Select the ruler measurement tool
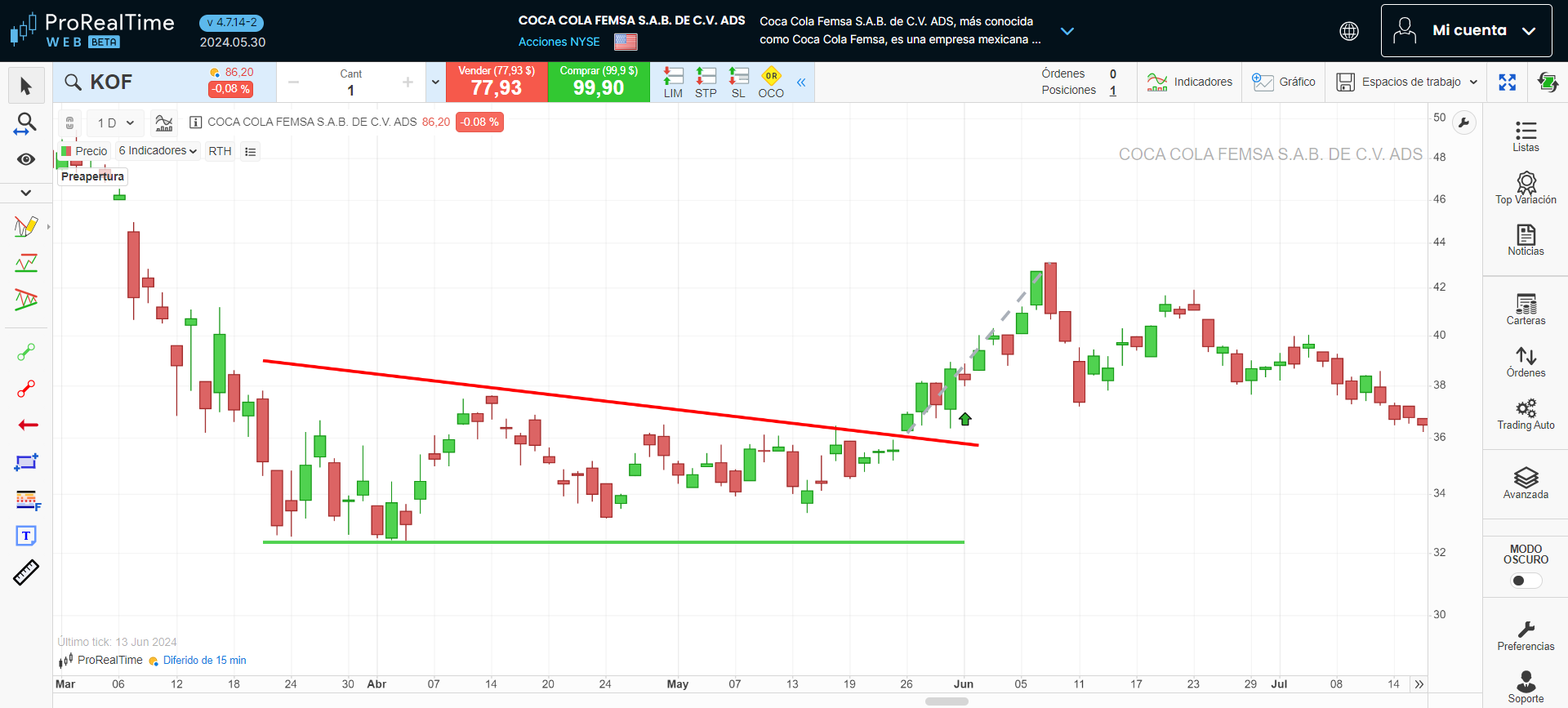The width and height of the screenshot is (1568, 708). pyautogui.click(x=26, y=572)
